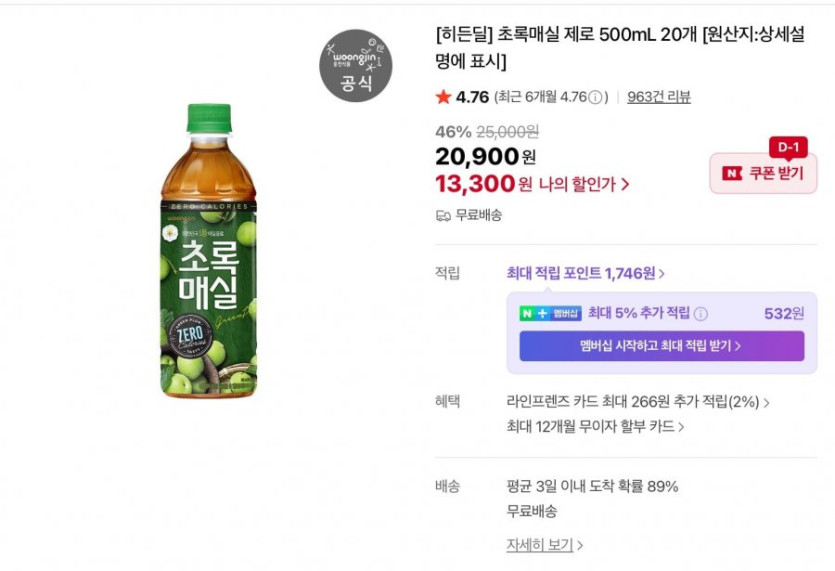This screenshot has width=835, height=571.
Task: Click the Woongjin official brand badge
Action: (355, 65)
